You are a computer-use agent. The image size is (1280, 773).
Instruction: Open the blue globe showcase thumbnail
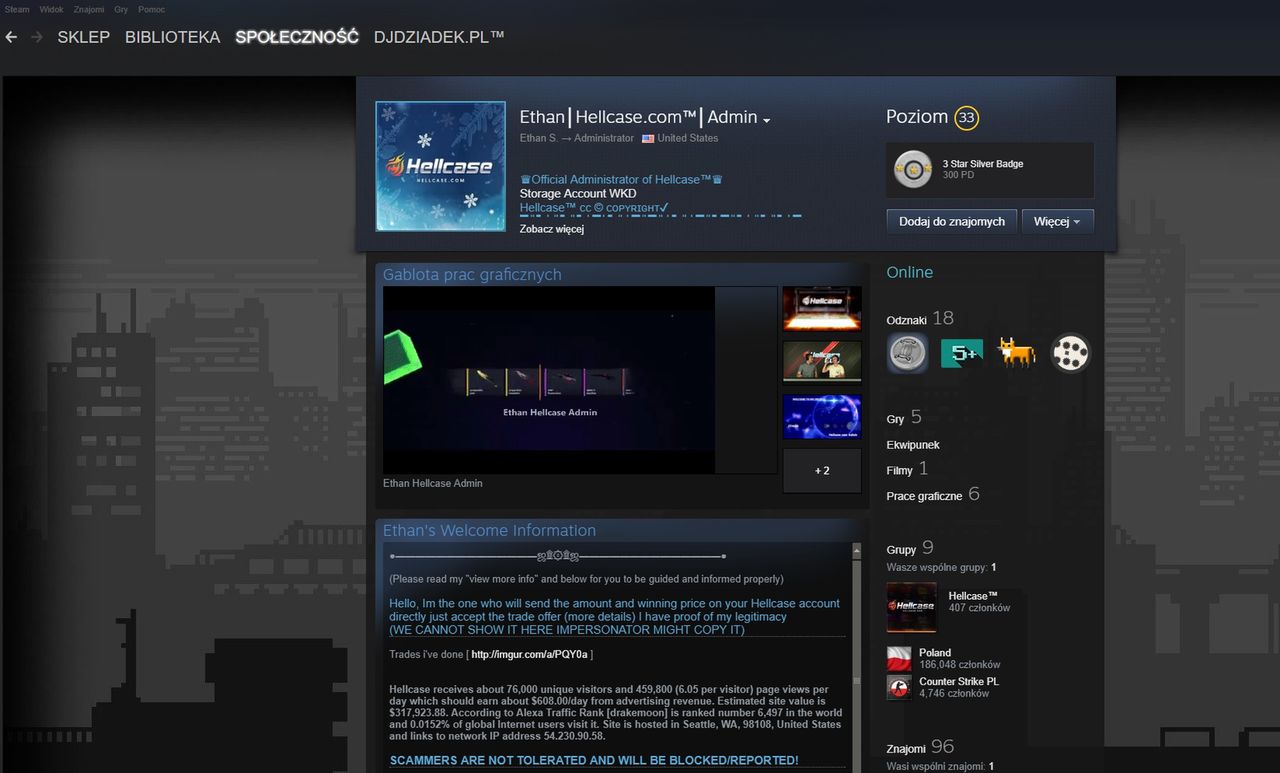point(822,417)
